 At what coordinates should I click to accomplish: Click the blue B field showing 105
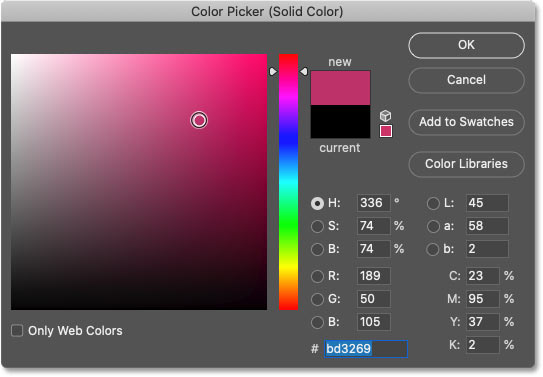[374, 322]
